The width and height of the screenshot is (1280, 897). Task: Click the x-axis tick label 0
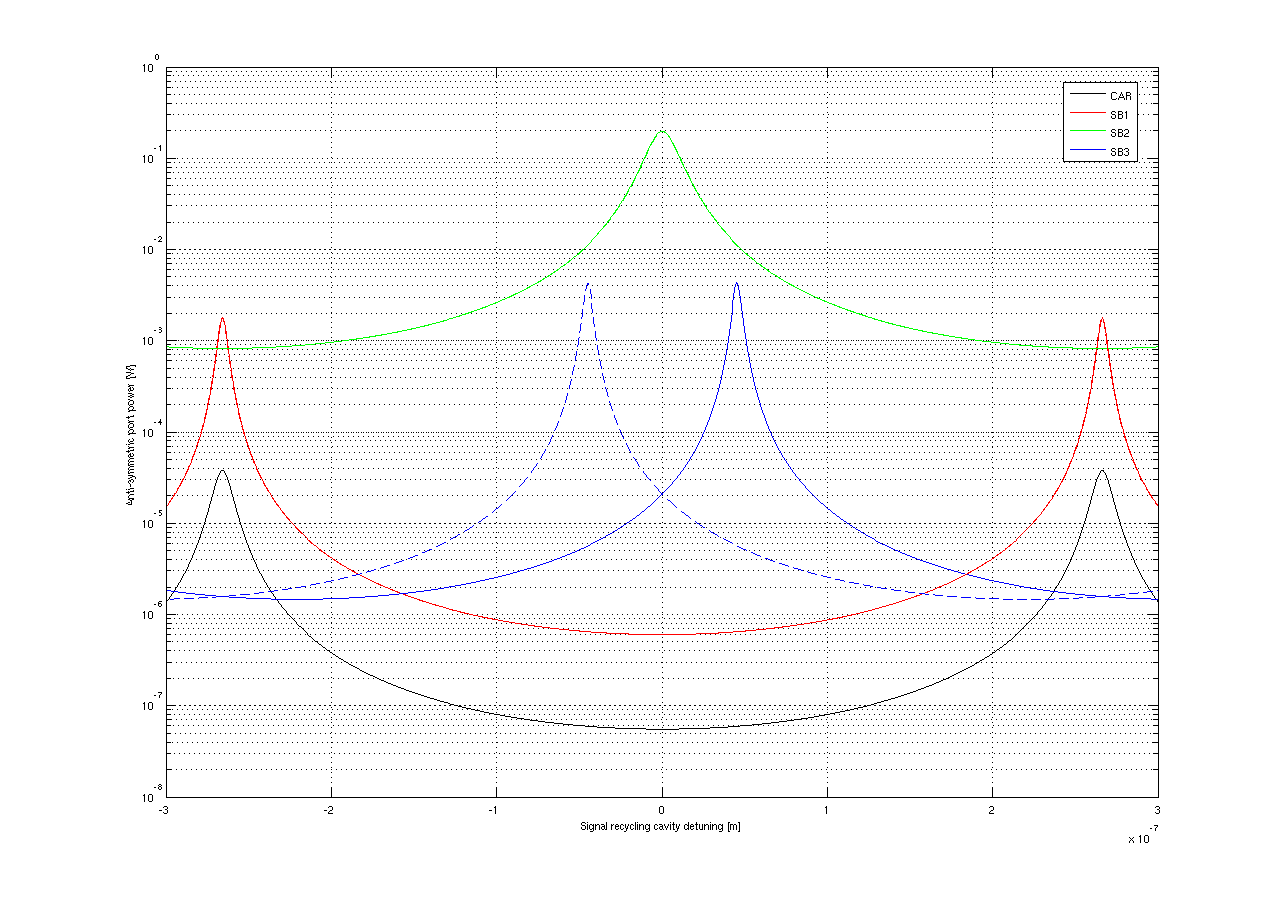[661, 810]
